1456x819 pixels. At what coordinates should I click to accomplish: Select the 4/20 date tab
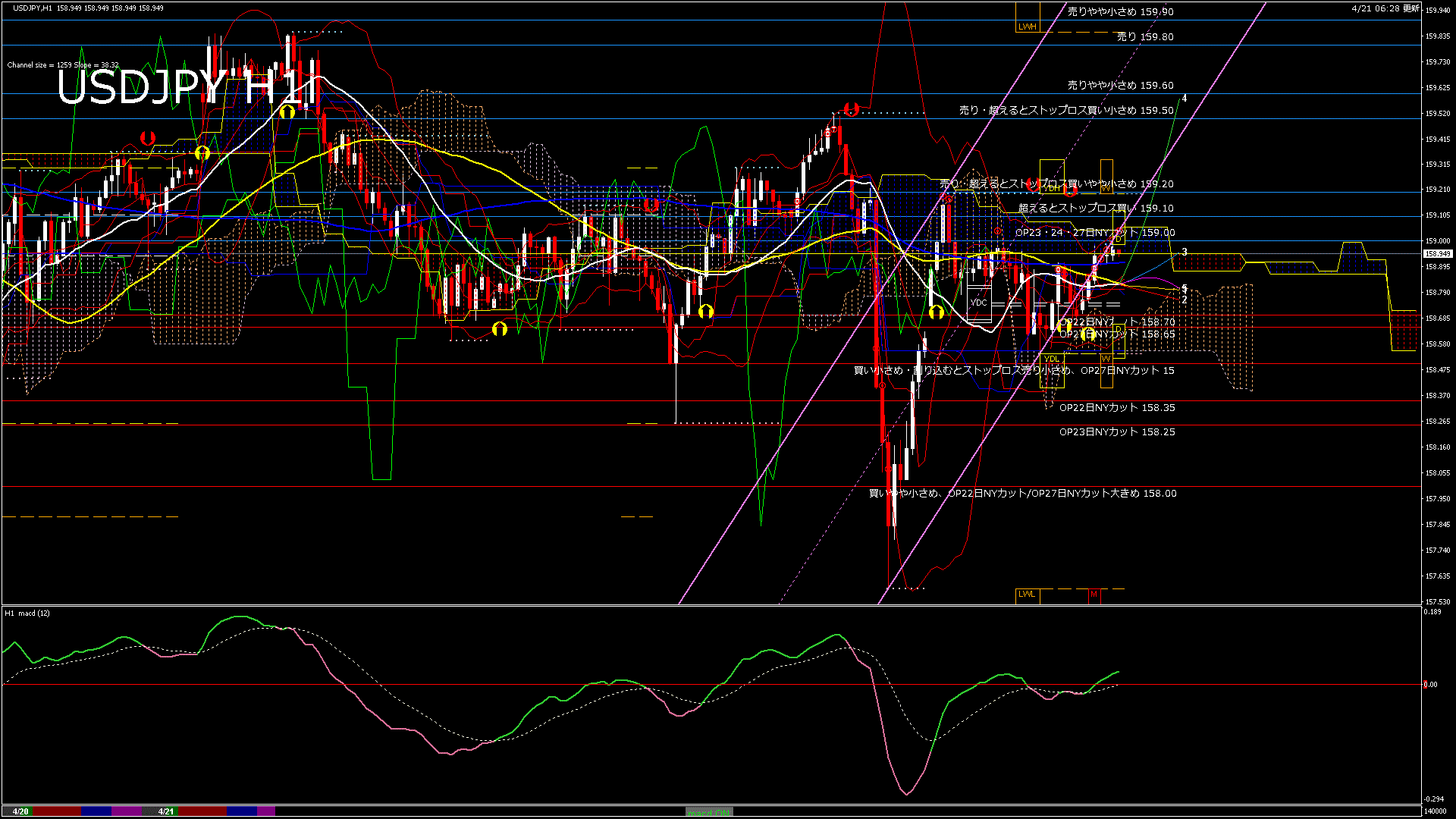click(x=20, y=811)
